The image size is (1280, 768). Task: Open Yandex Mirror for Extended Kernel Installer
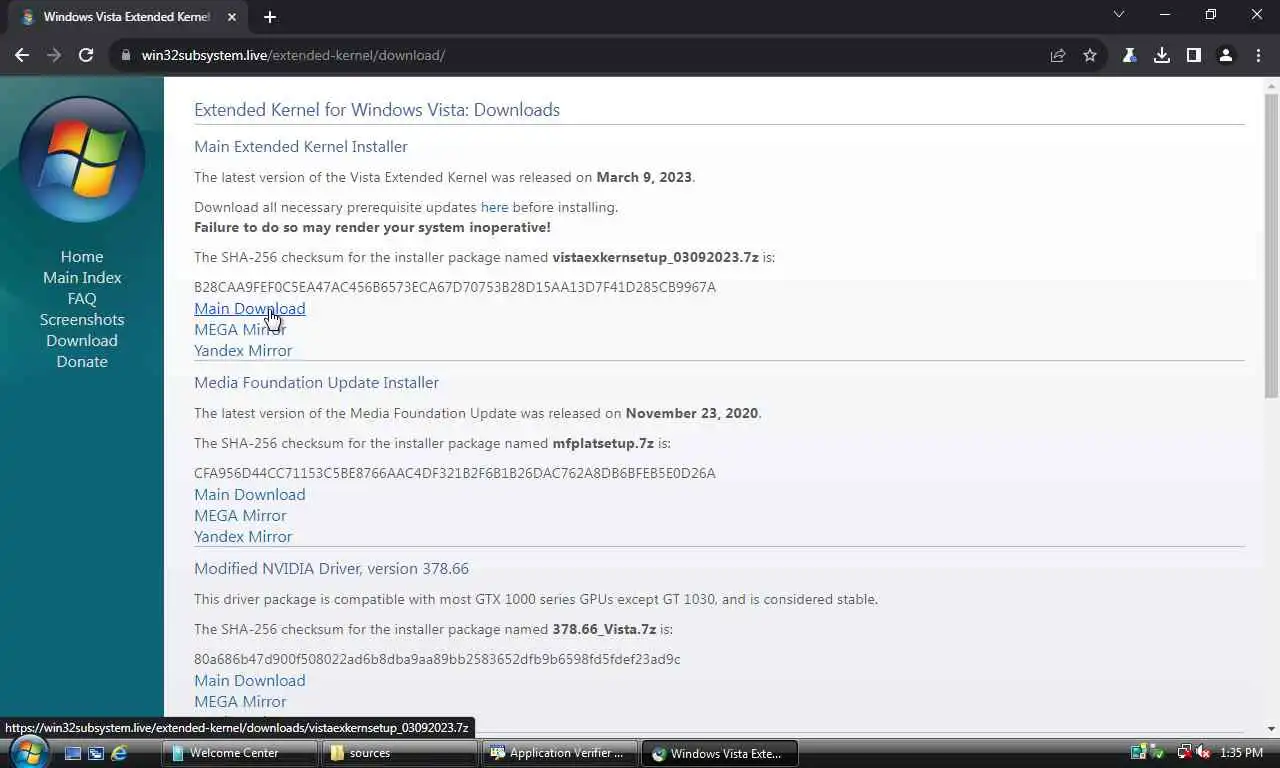[x=243, y=351]
